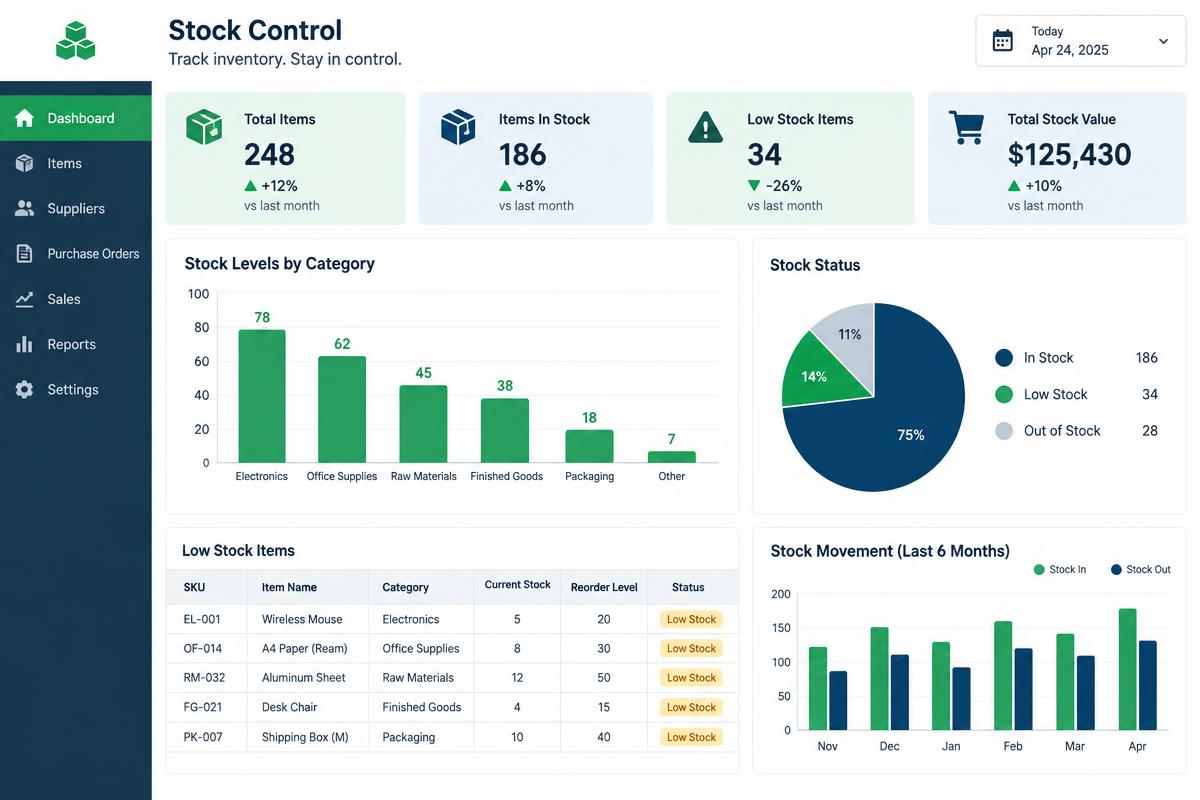Sort by the Current Stock column header
Image resolution: width=1200 pixels, height=800 pixels.
tap(518, 585)
